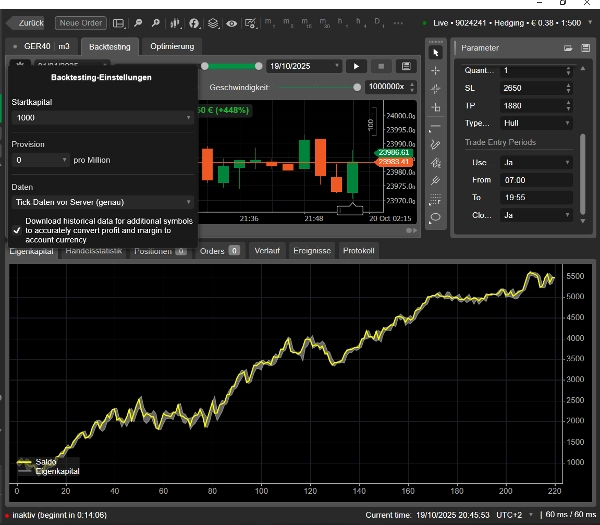Select the freehand pencil drawing tool

pos(435,145)
